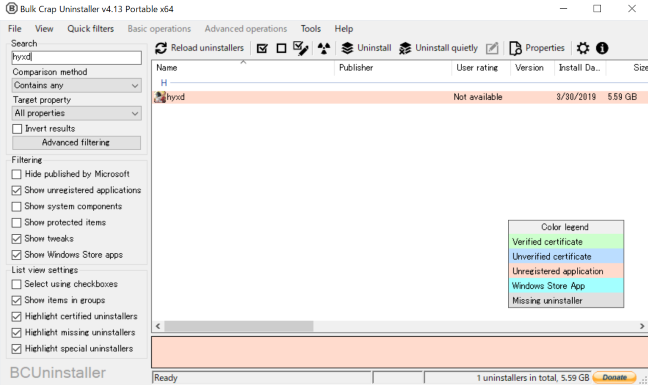
Task: Click into the Search text field
Action: pyautogui.click(x=76, y=57)
